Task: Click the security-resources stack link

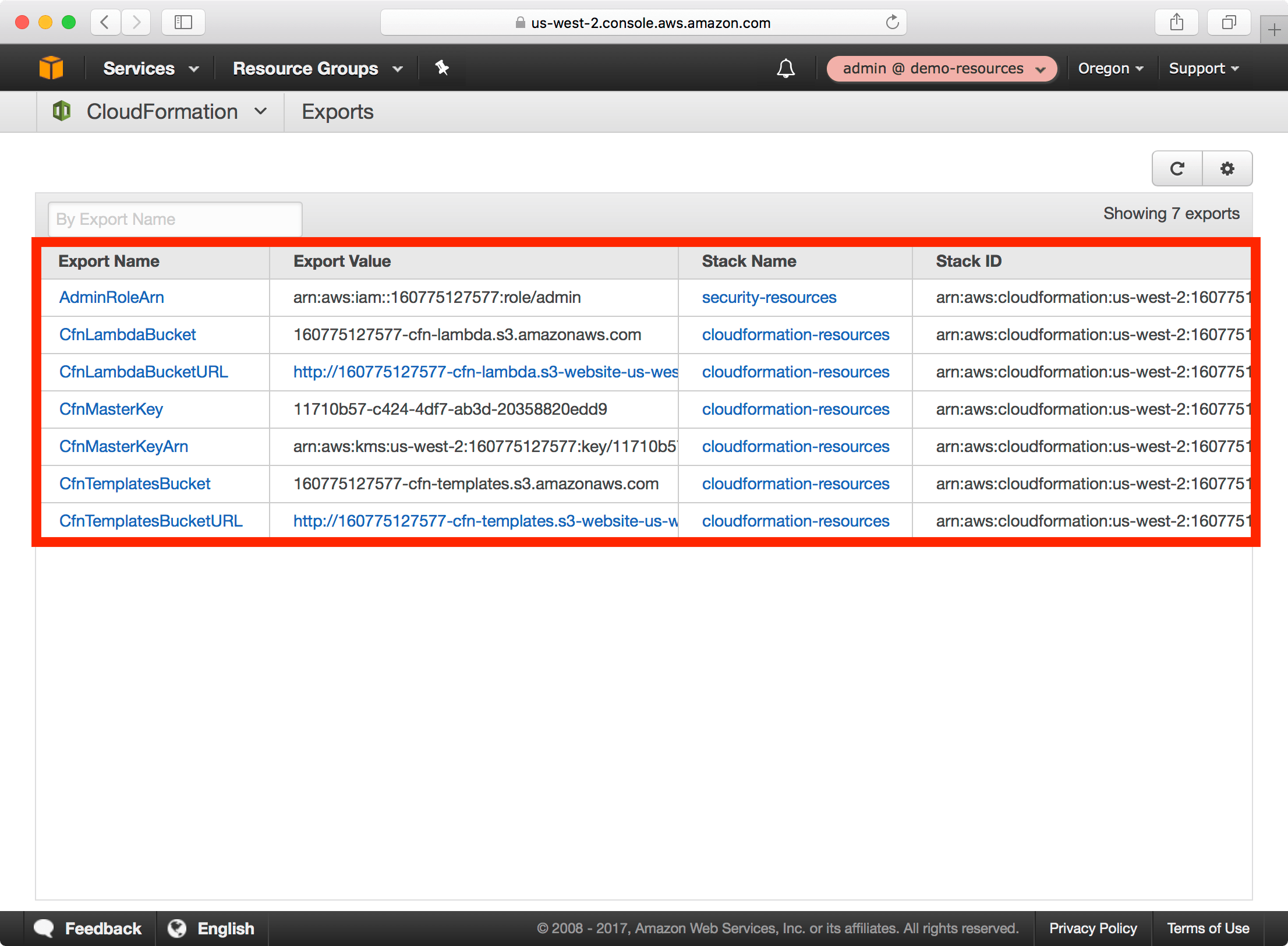Action: tap(769, 297)
